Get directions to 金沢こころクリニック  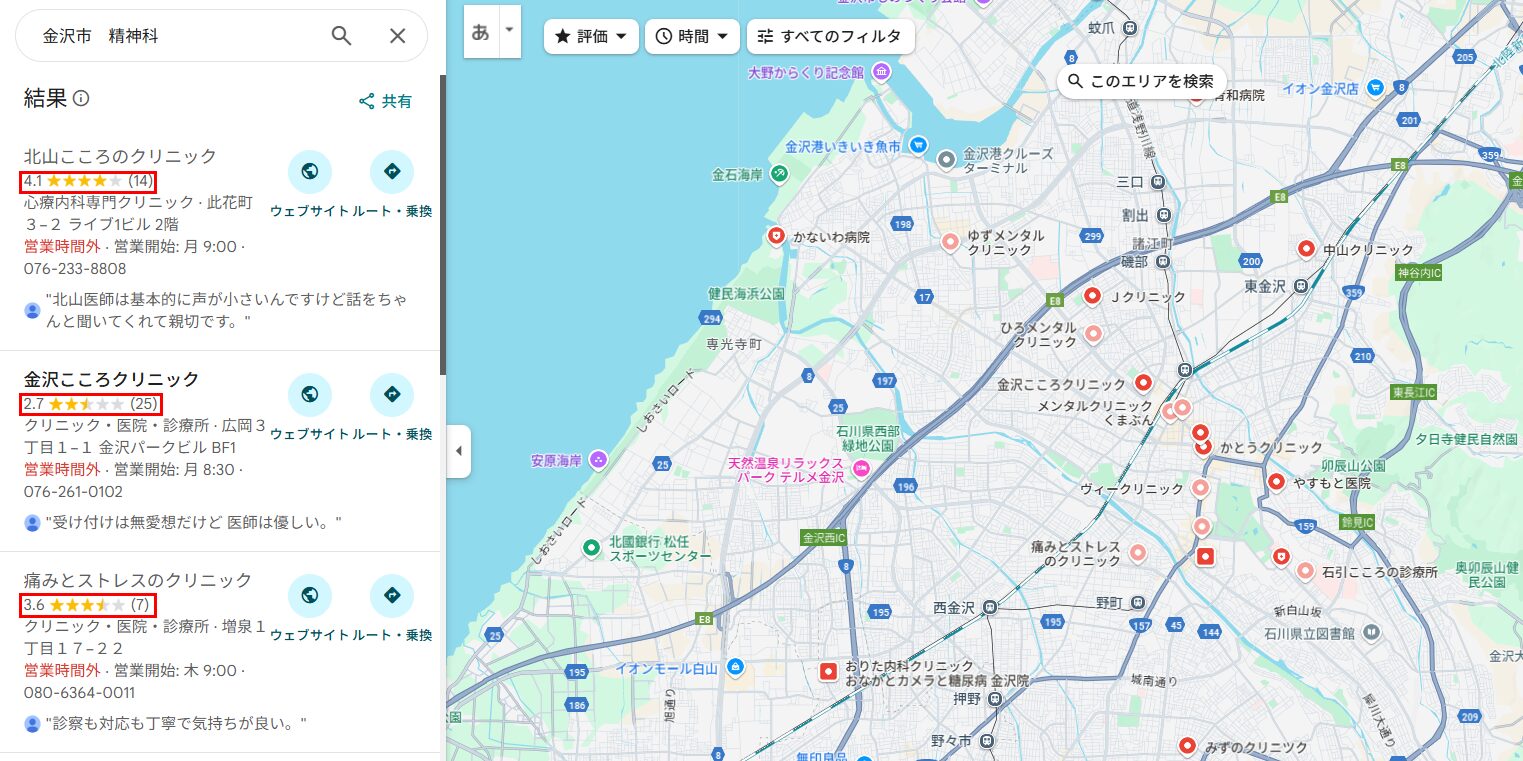(391, 395)
